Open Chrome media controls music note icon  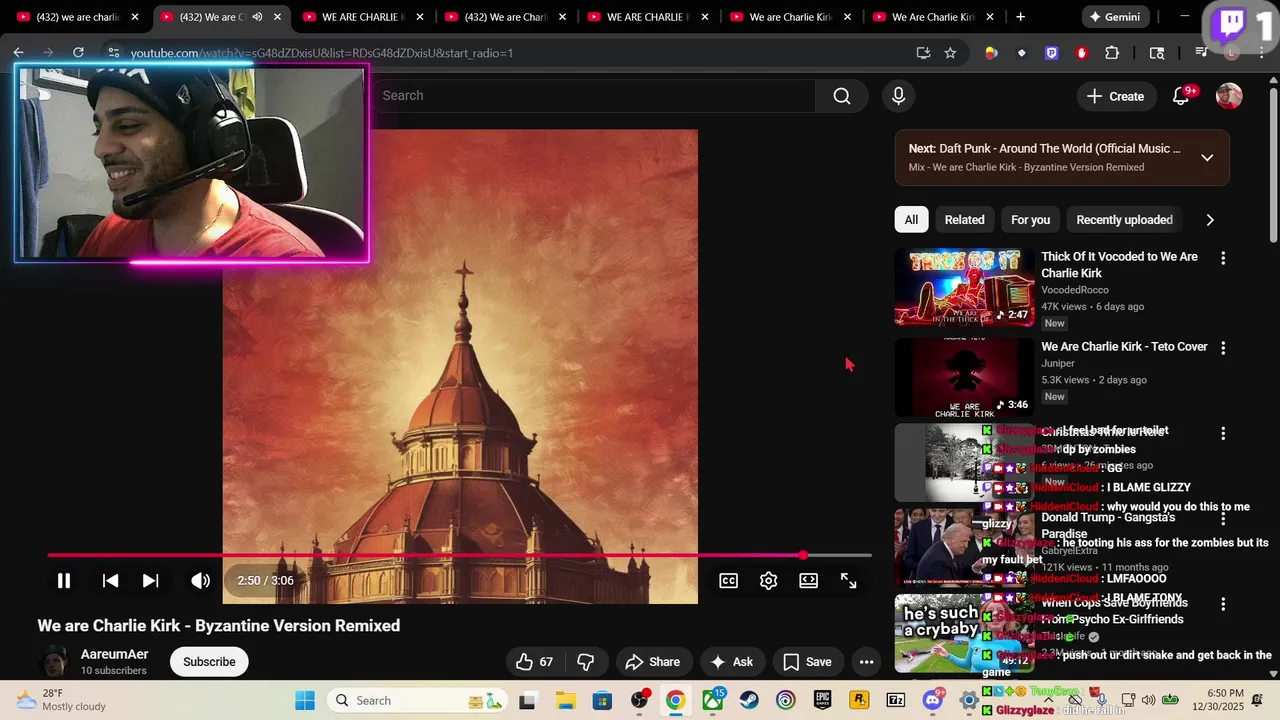tap(1202, 52)
